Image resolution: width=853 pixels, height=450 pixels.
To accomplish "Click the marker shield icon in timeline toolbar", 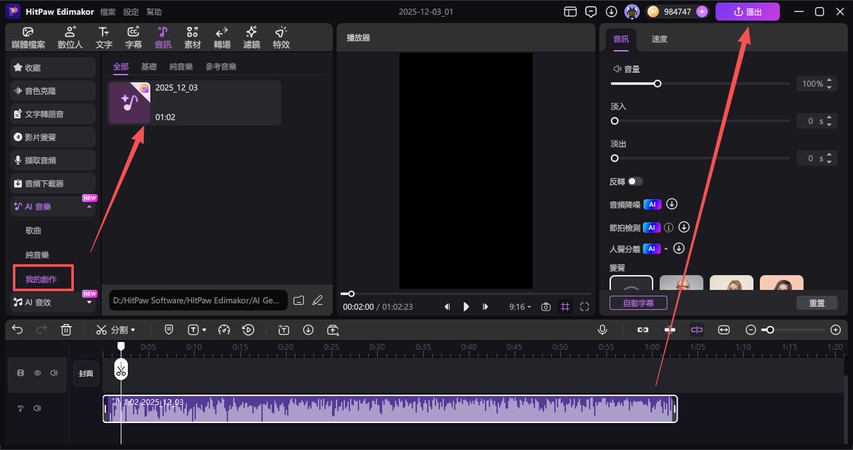I will point(169,330).
